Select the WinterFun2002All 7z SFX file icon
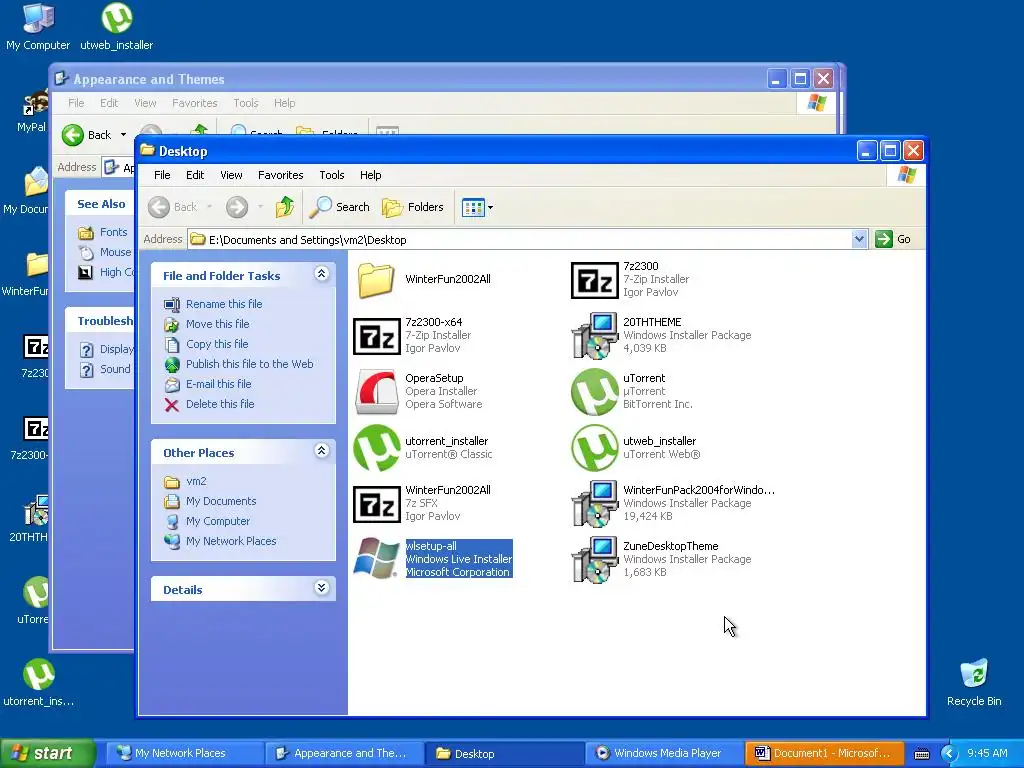Viewport: 1024px width, 768px height. [x=376, y=504]
